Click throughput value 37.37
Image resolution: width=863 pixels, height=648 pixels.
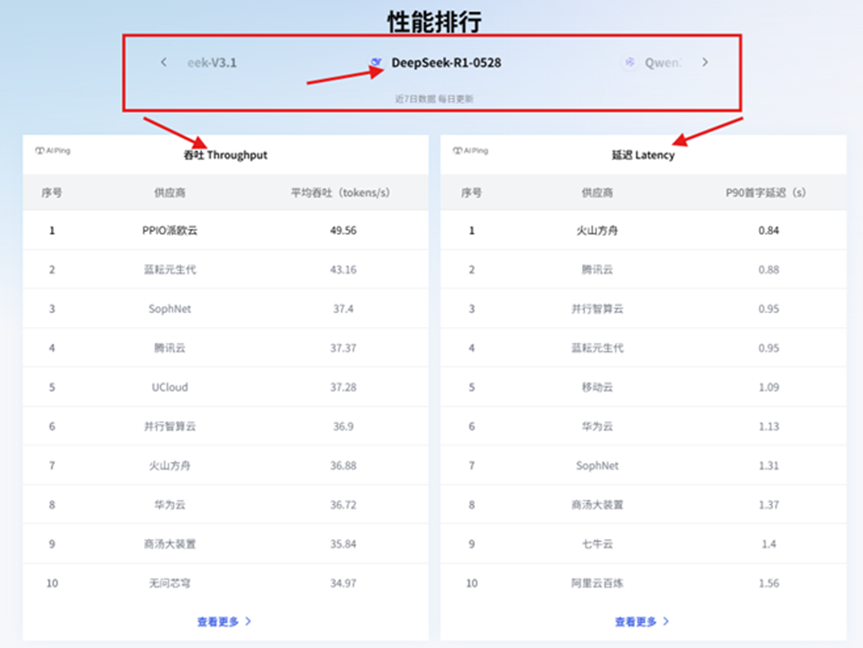click(343, 348)
